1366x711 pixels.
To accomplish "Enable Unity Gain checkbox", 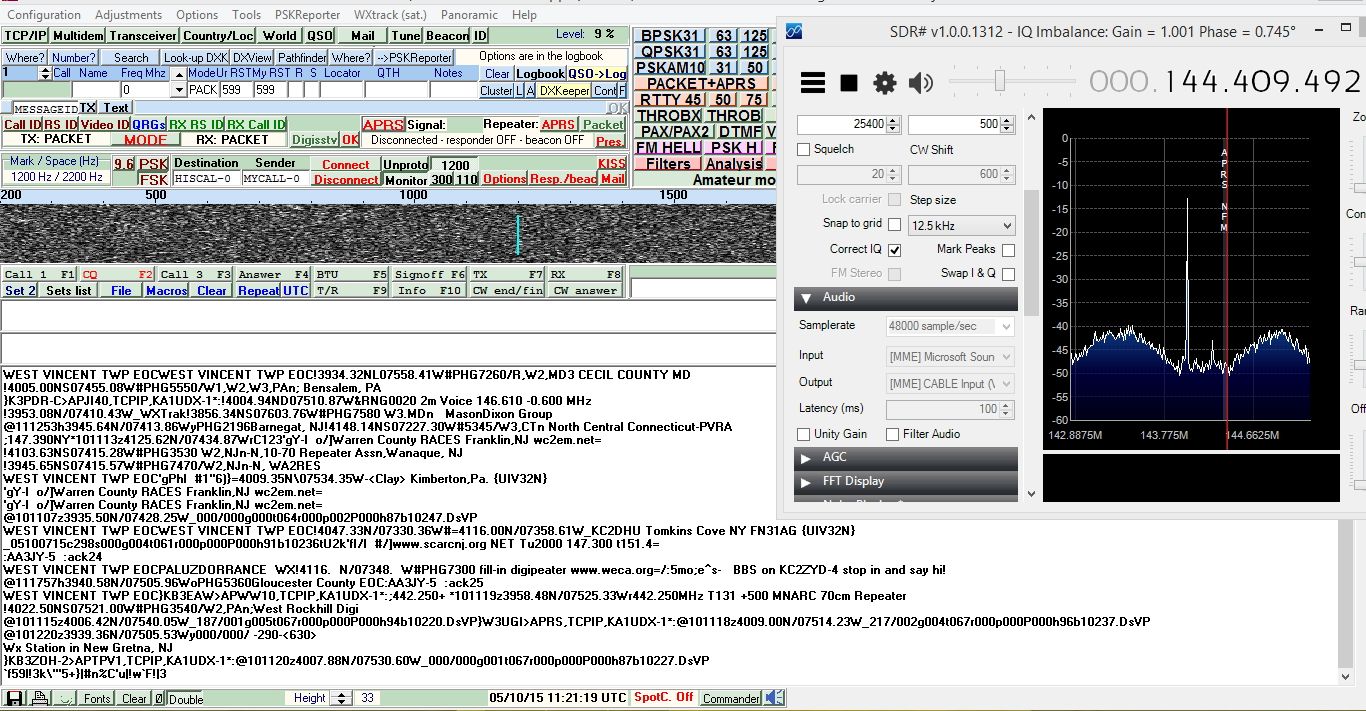I will 804,434.
